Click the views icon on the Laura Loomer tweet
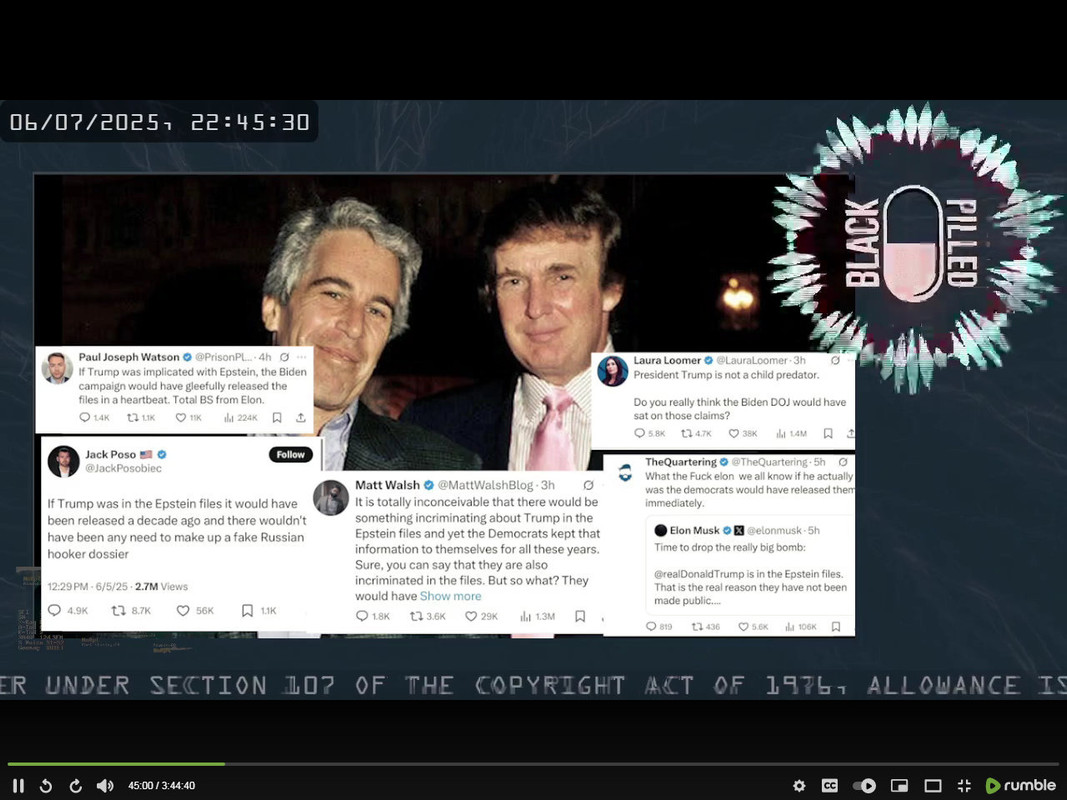This screenshot has height=800, width=1067. pyautogui.click(x=781, y=433)
